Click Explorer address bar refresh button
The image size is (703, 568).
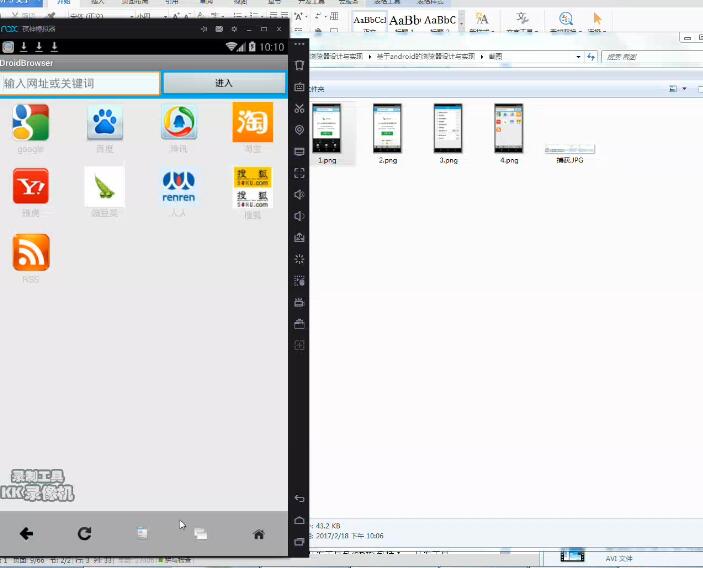click(x=591, y=56)
